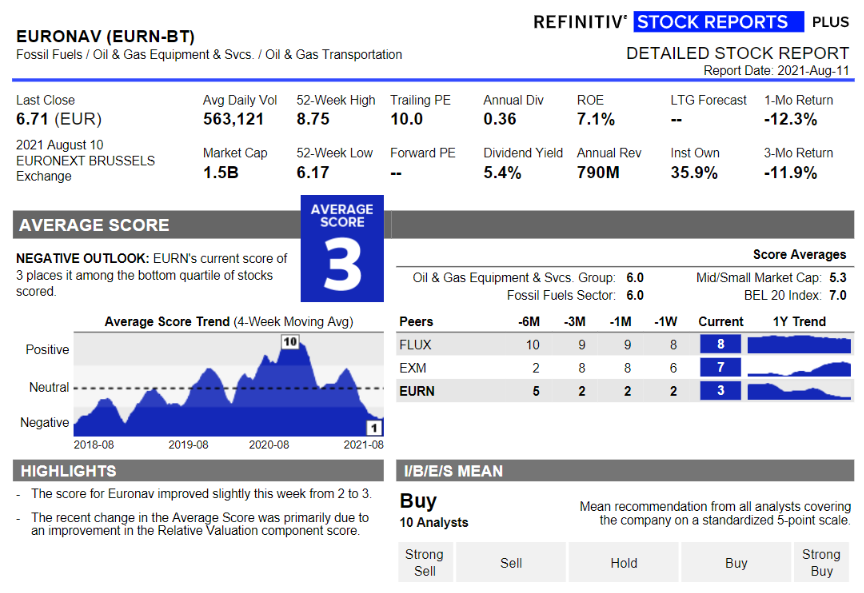Select the Hold scale box

[624, 562]
